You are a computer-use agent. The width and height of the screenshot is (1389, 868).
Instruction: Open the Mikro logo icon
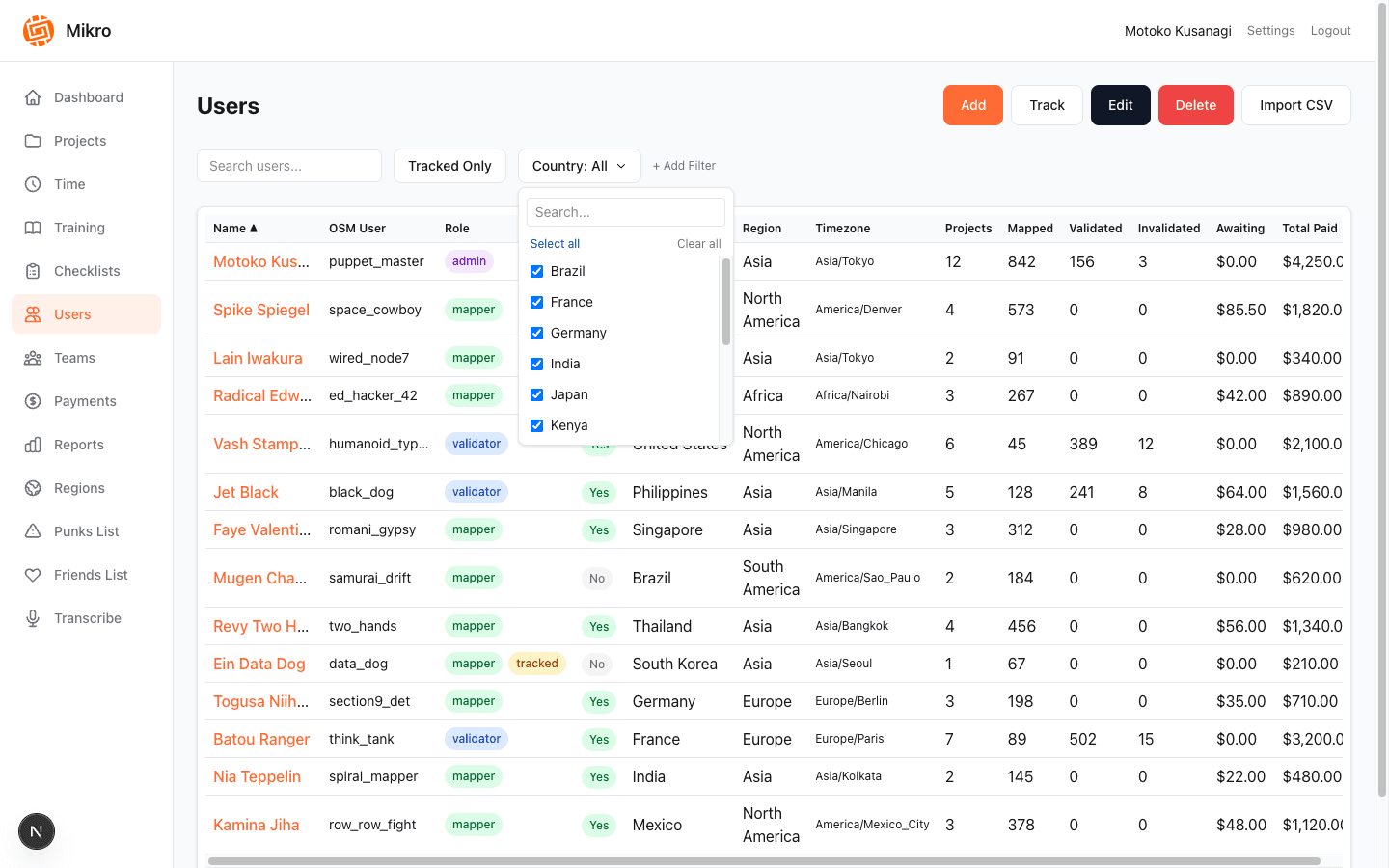click(39, 30)
